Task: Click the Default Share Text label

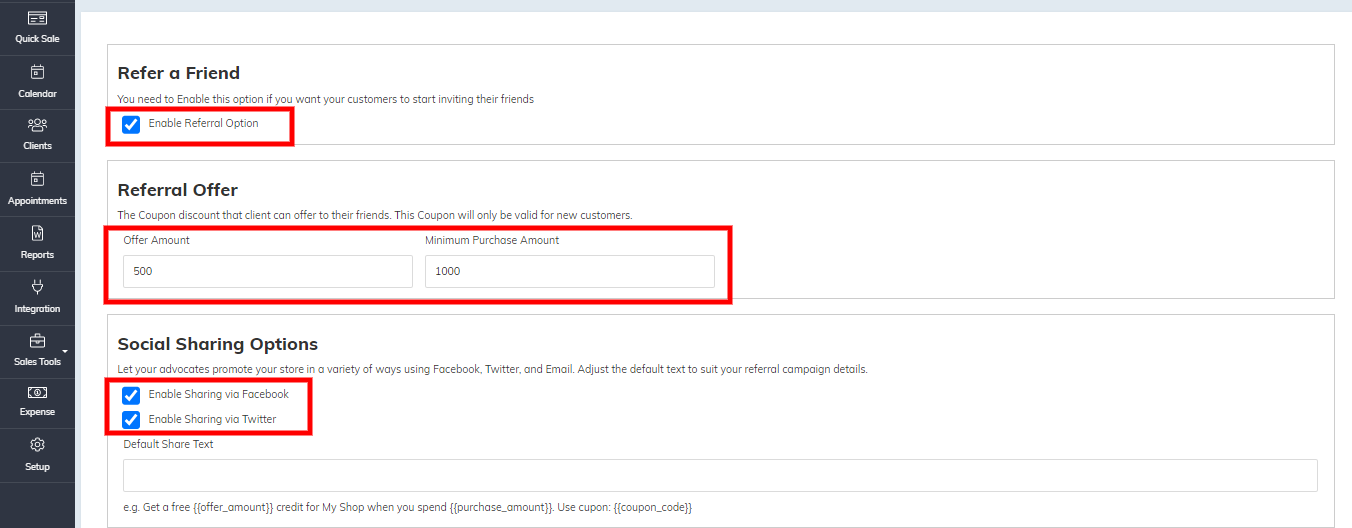Action: 168,444
